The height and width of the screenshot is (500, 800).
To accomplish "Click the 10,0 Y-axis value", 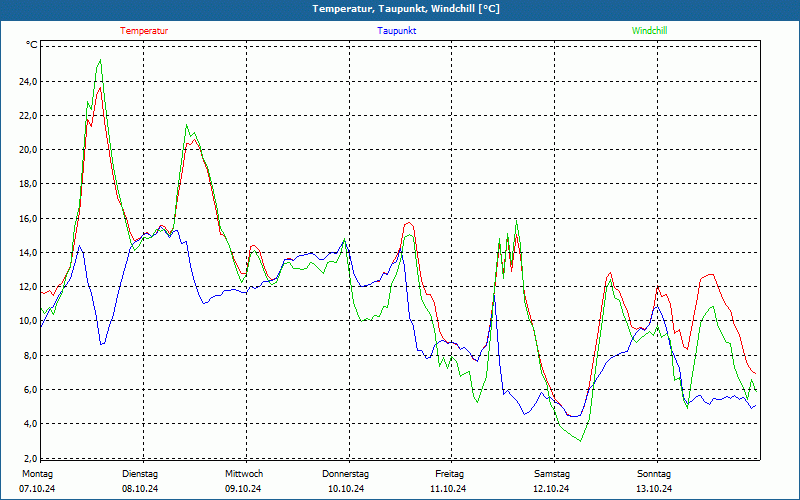I will pyautogui.click(x=27, y=321).
